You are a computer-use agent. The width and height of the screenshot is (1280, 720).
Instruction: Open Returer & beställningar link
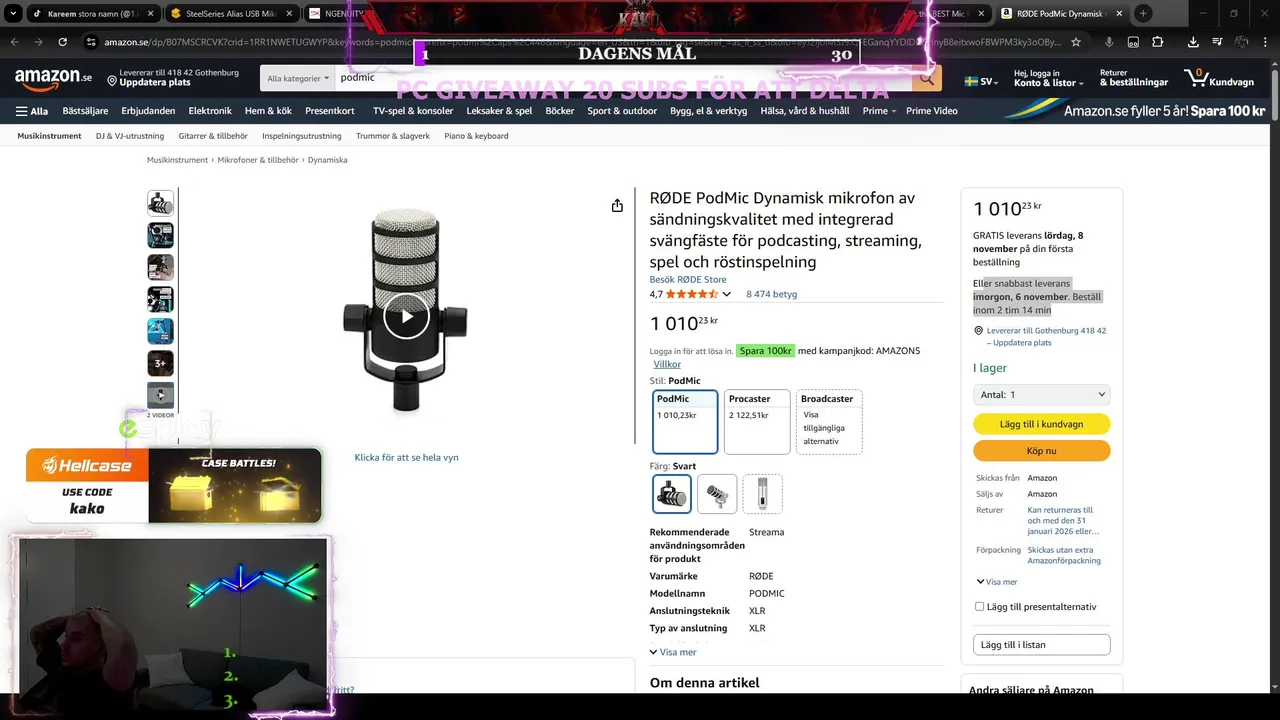pyautogui.click(x=1134, y=78)
